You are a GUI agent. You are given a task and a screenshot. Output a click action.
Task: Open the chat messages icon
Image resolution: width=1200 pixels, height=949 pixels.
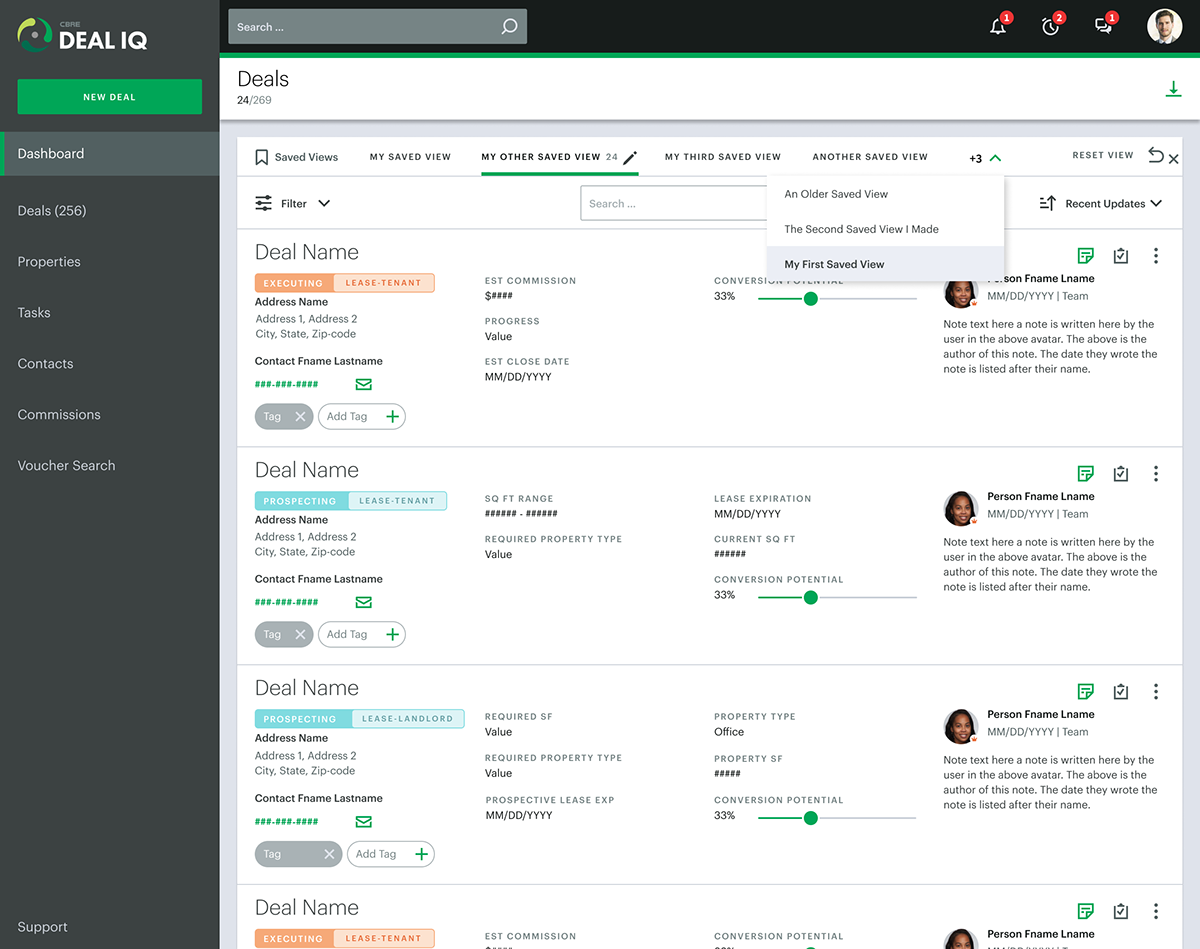point(1103,27)
